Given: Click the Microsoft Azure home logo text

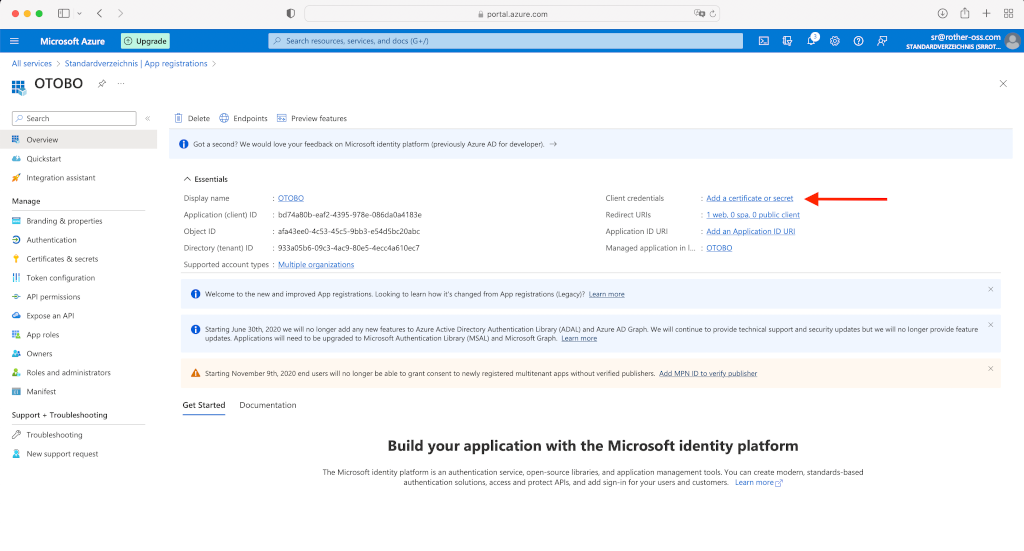Looking at the screenshot, I should tap(72, 41).
